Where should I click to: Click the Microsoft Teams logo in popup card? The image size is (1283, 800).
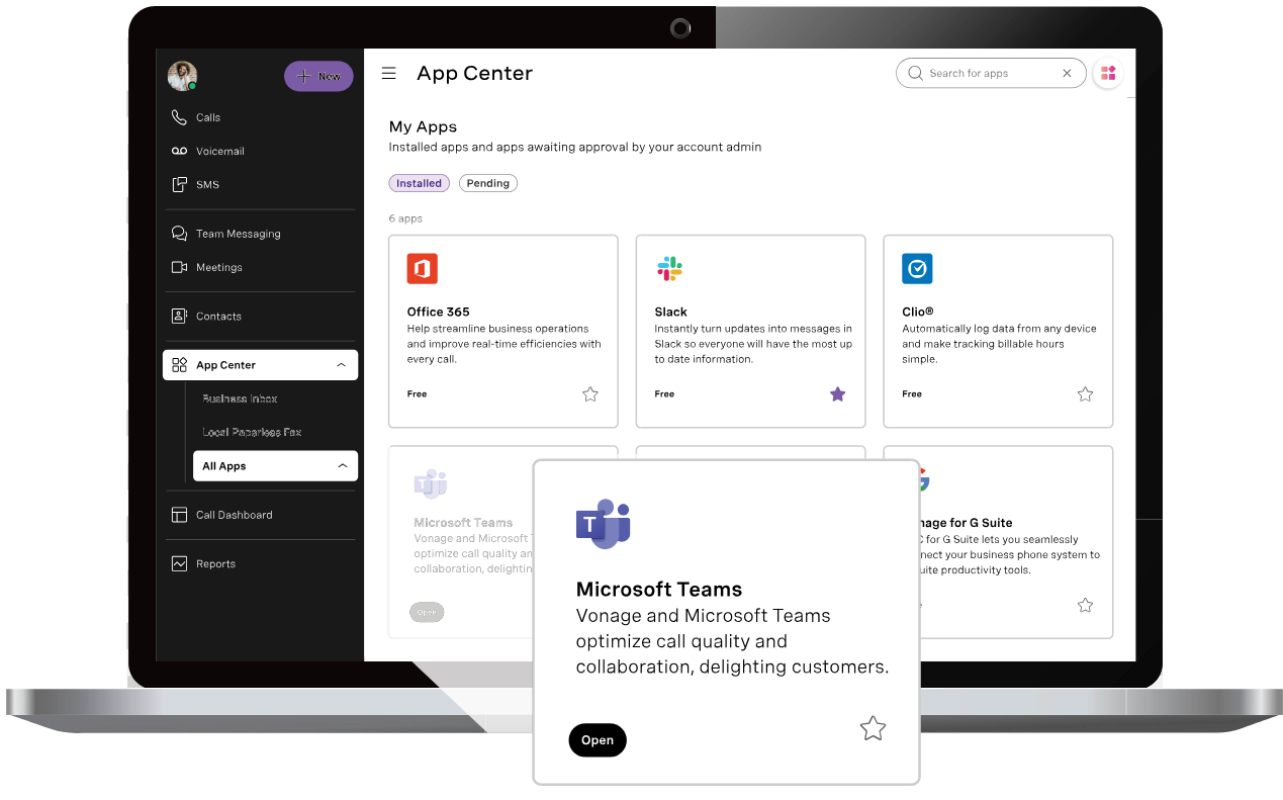(603, 523)
